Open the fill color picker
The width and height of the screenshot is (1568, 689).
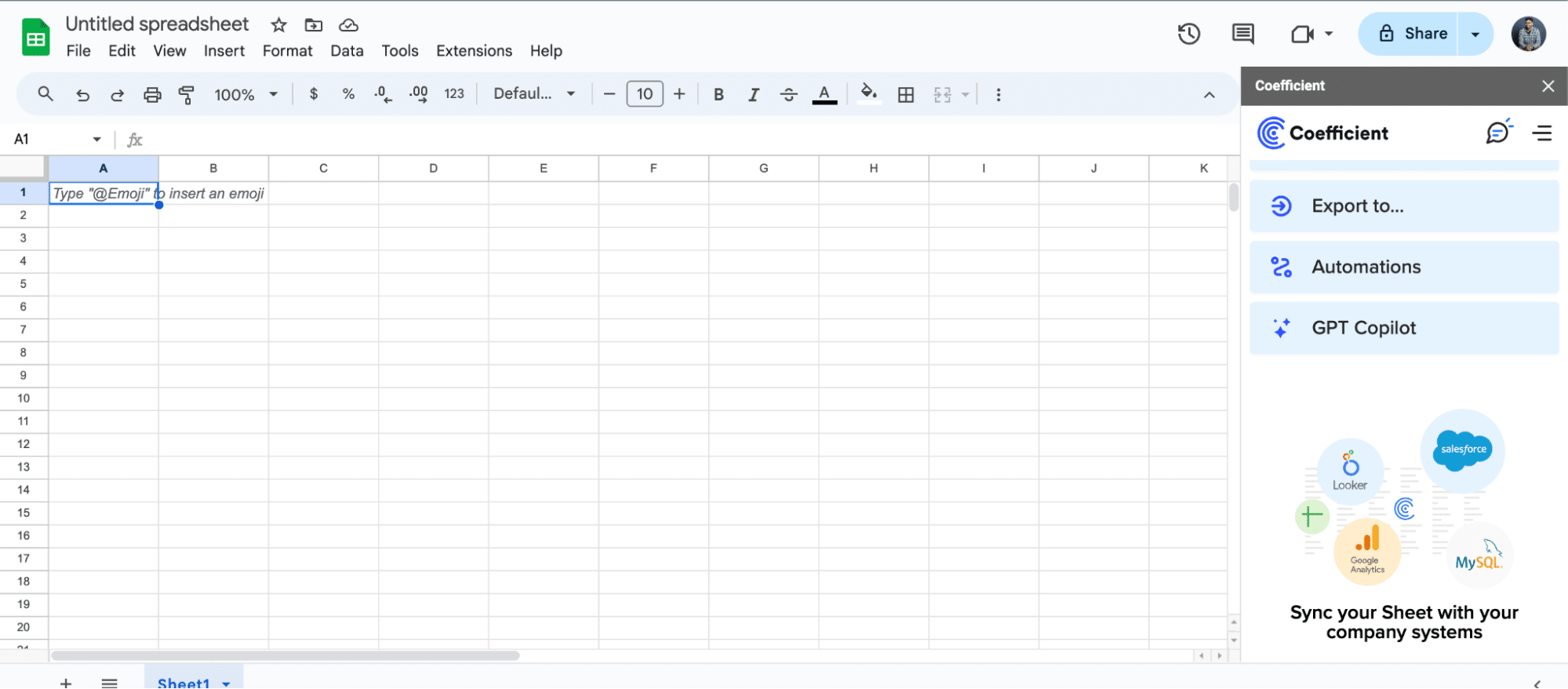868,94
